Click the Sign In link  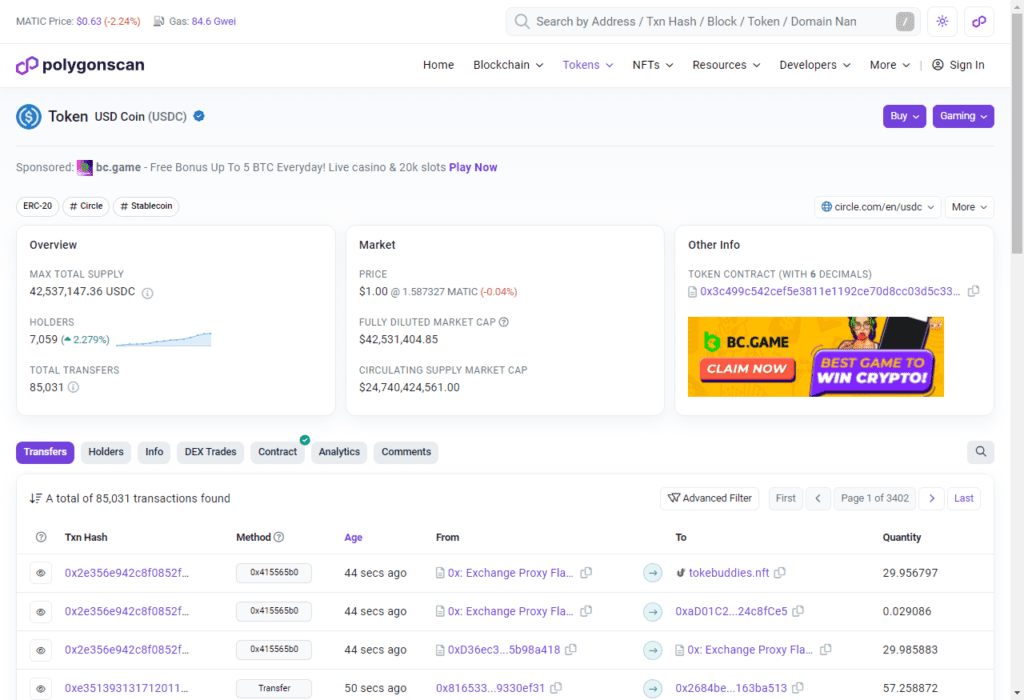959,65
